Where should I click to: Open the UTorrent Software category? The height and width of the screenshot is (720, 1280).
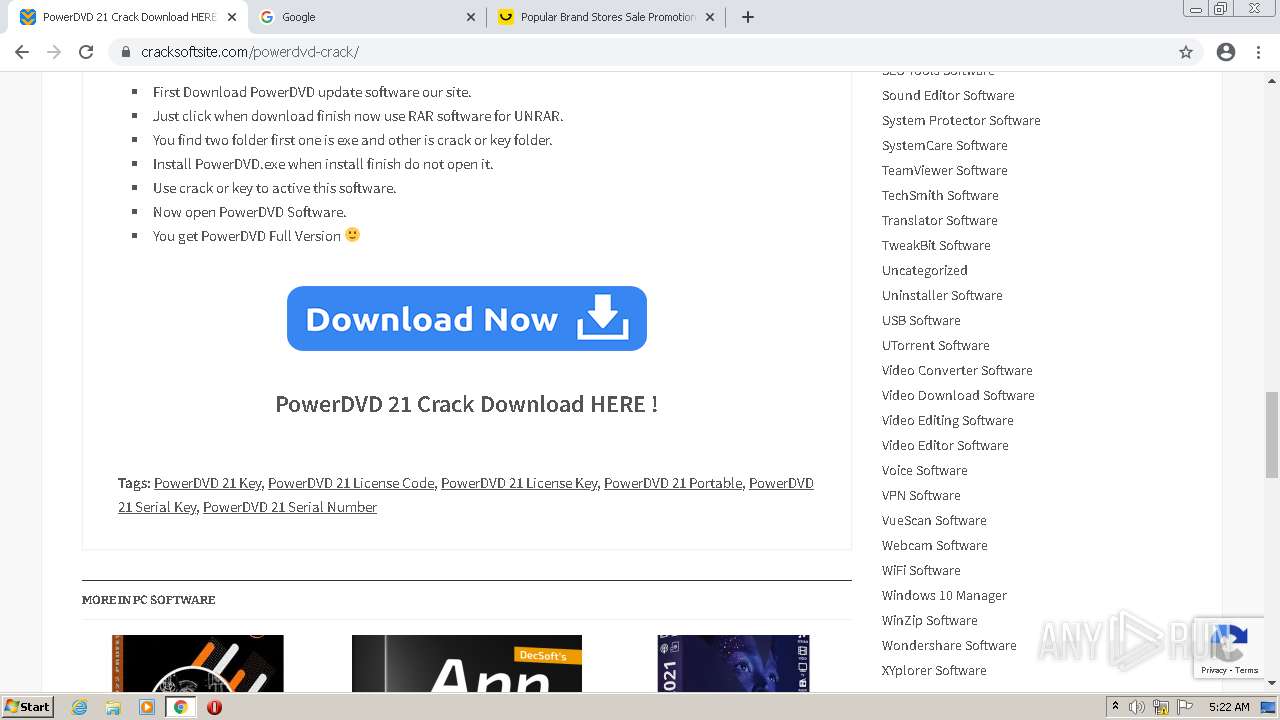tap(936, 345)
